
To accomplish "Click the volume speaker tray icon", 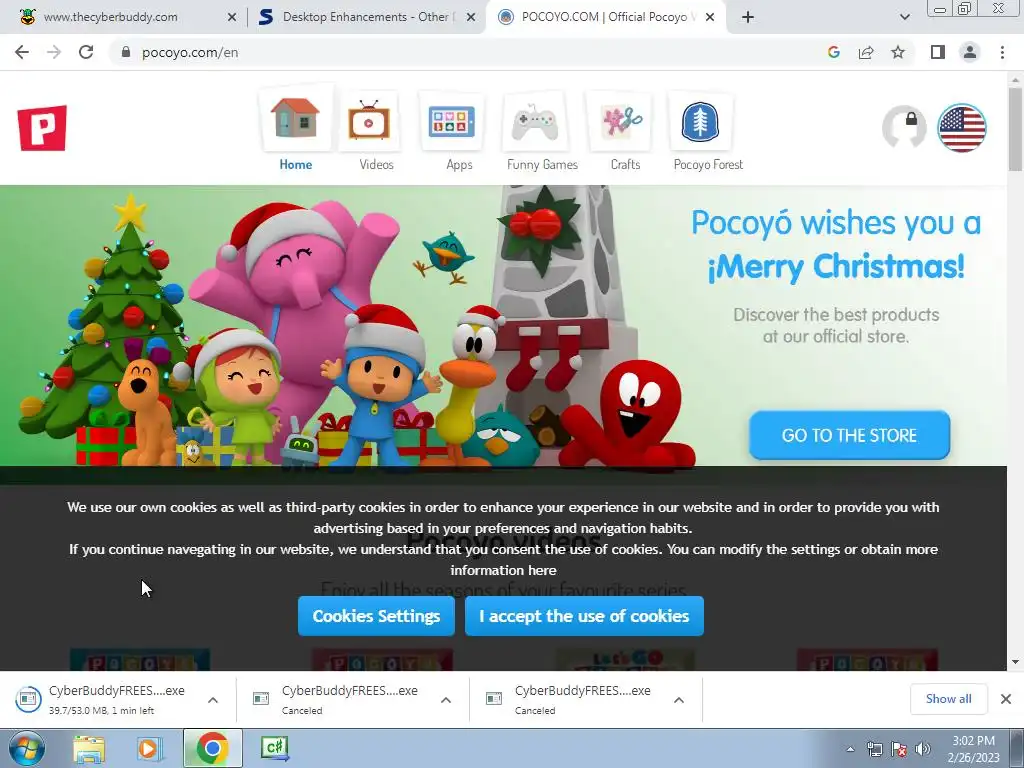I will (923, 749).
